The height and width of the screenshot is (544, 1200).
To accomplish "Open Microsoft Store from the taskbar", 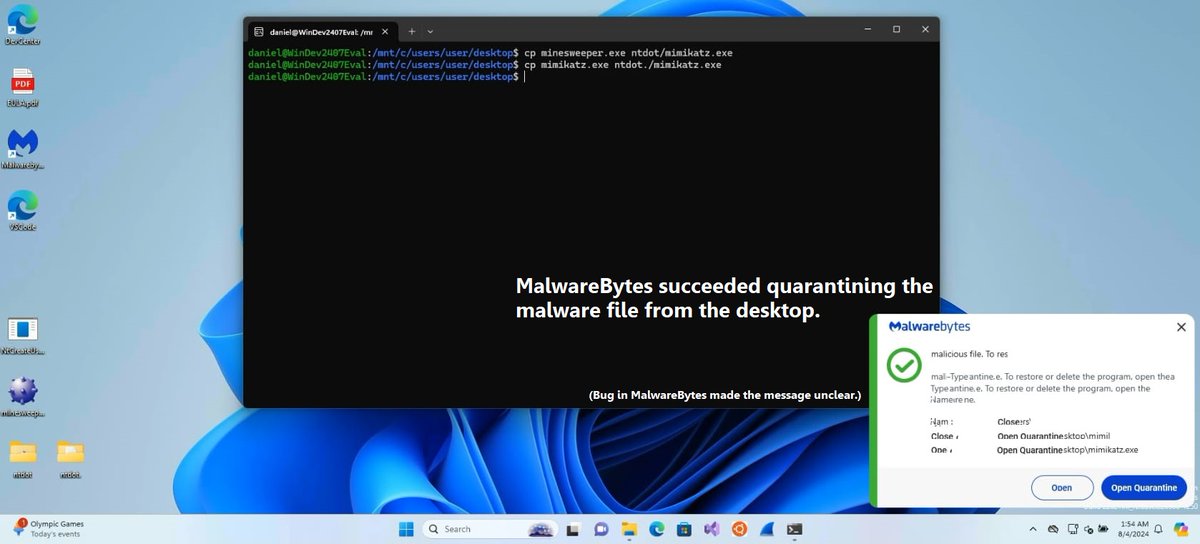I will pyautogui.click(x=684, y=529).
